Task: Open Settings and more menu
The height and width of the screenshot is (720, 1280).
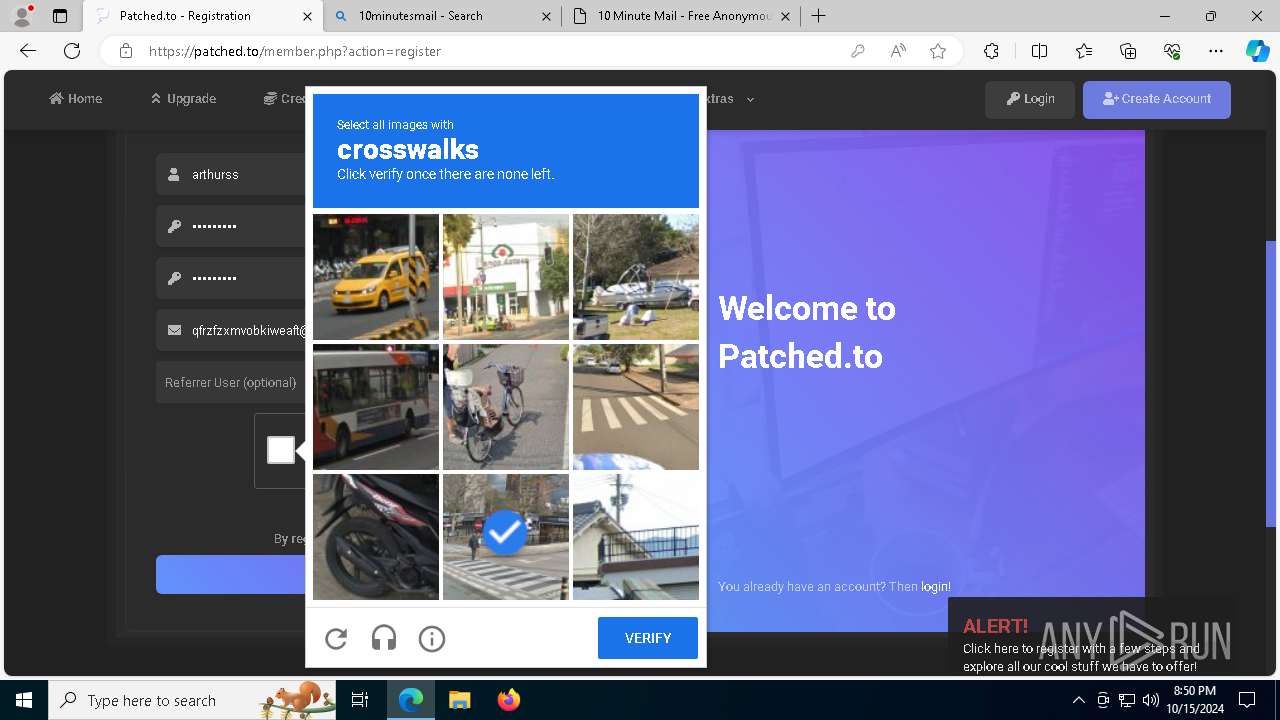Action: pos(1216,51)
